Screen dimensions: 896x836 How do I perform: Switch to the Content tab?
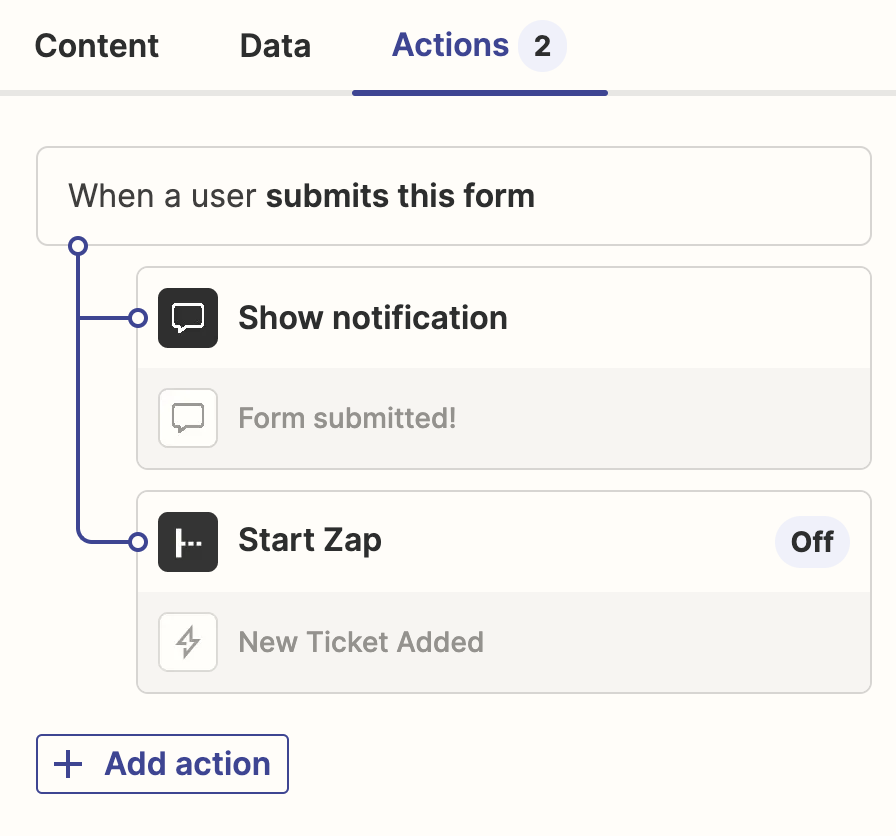pyautogui.click(x=97, y=46)
